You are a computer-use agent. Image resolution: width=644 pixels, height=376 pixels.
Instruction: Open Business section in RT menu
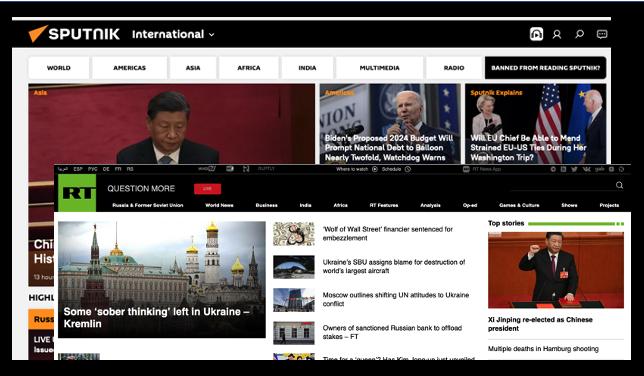tap(267, 205)
